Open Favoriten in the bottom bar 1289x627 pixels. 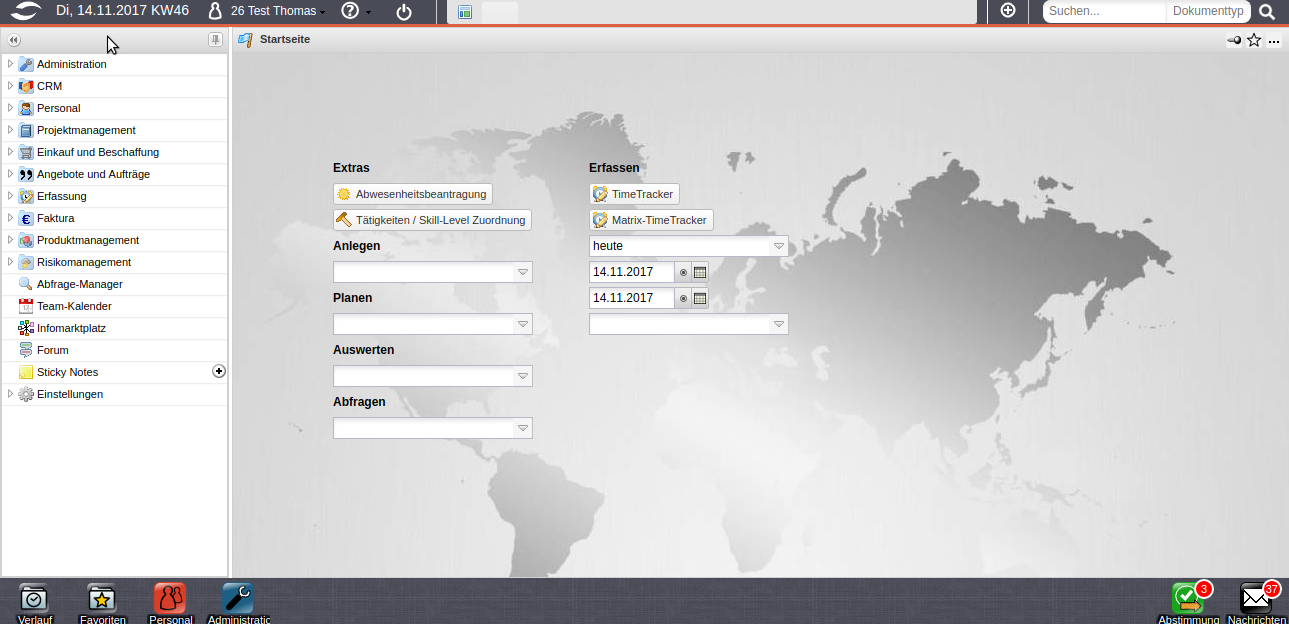click(x=102, y=598)
